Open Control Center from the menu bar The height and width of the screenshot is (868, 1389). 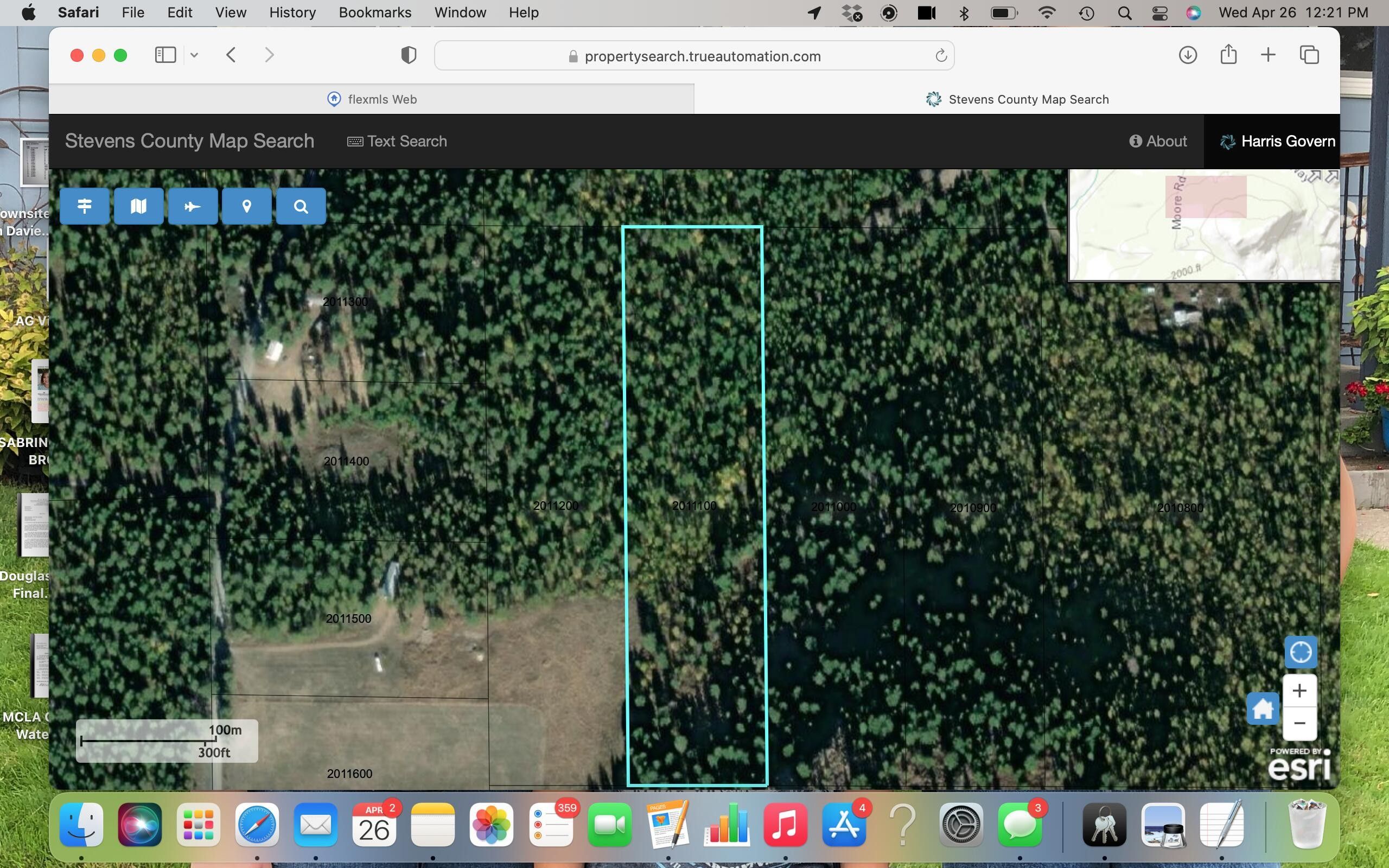point(1159,12)
